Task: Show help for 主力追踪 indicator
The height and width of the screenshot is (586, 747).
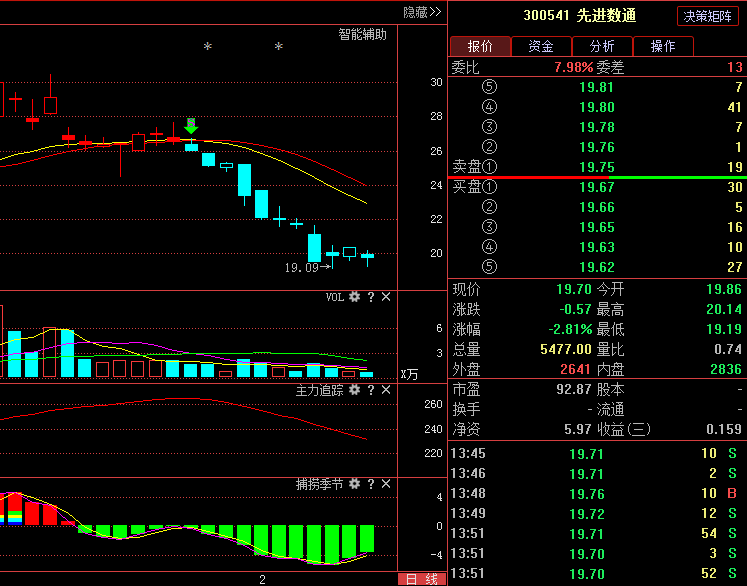Action: coord(370,390)
